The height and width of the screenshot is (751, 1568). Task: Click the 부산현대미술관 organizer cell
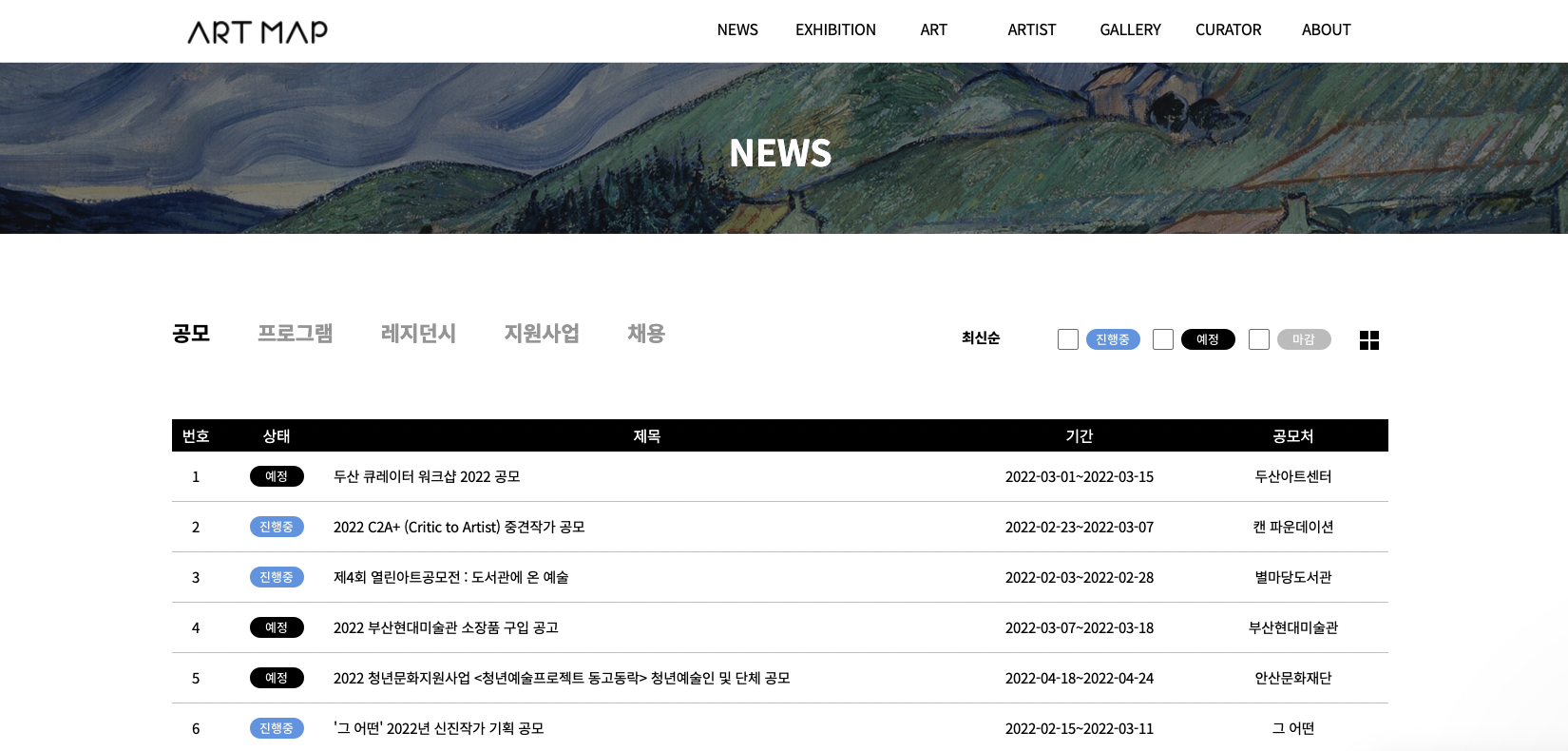[1293, 627]
